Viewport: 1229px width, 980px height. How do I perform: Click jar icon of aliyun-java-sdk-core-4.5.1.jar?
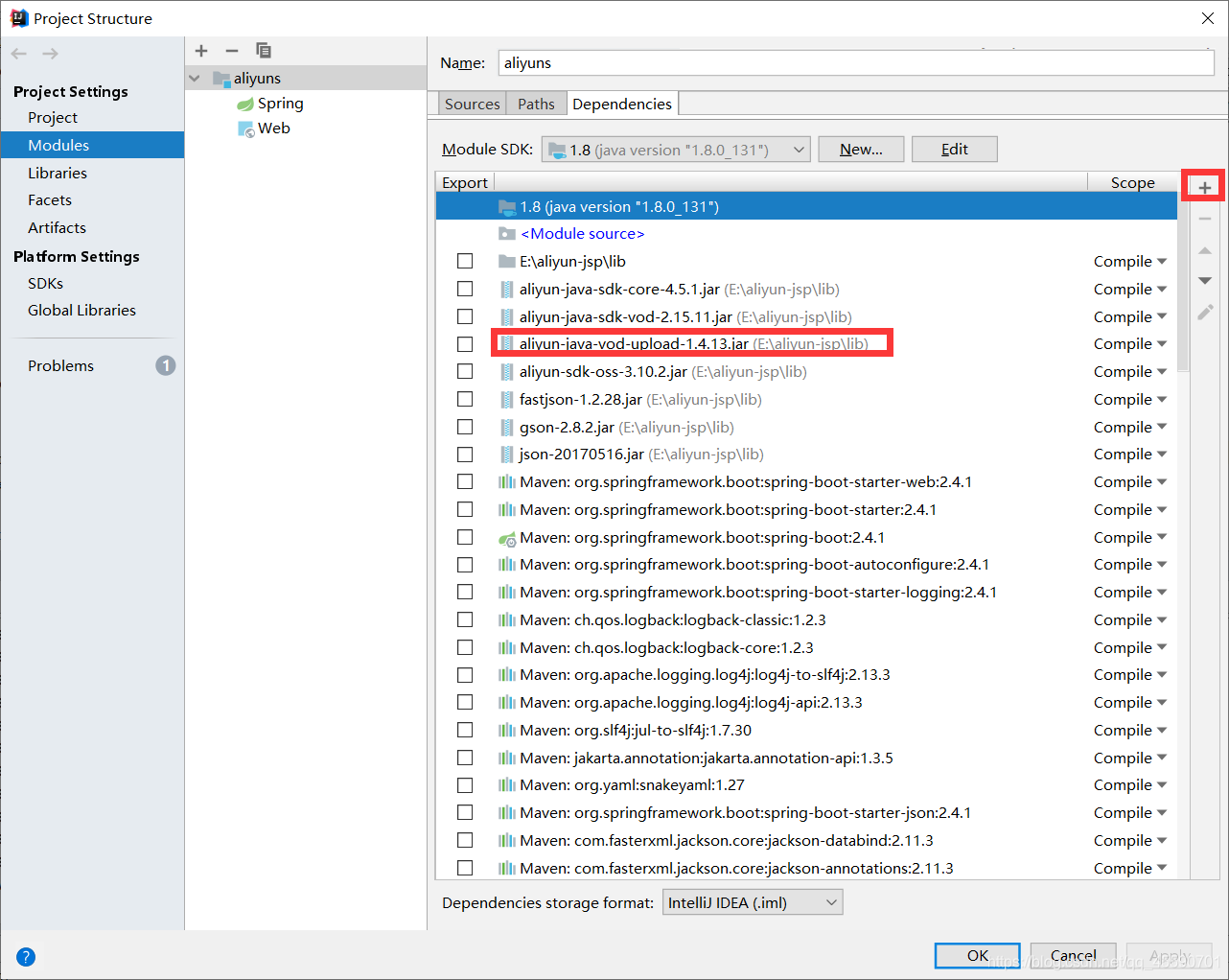[x=507, y=290]
